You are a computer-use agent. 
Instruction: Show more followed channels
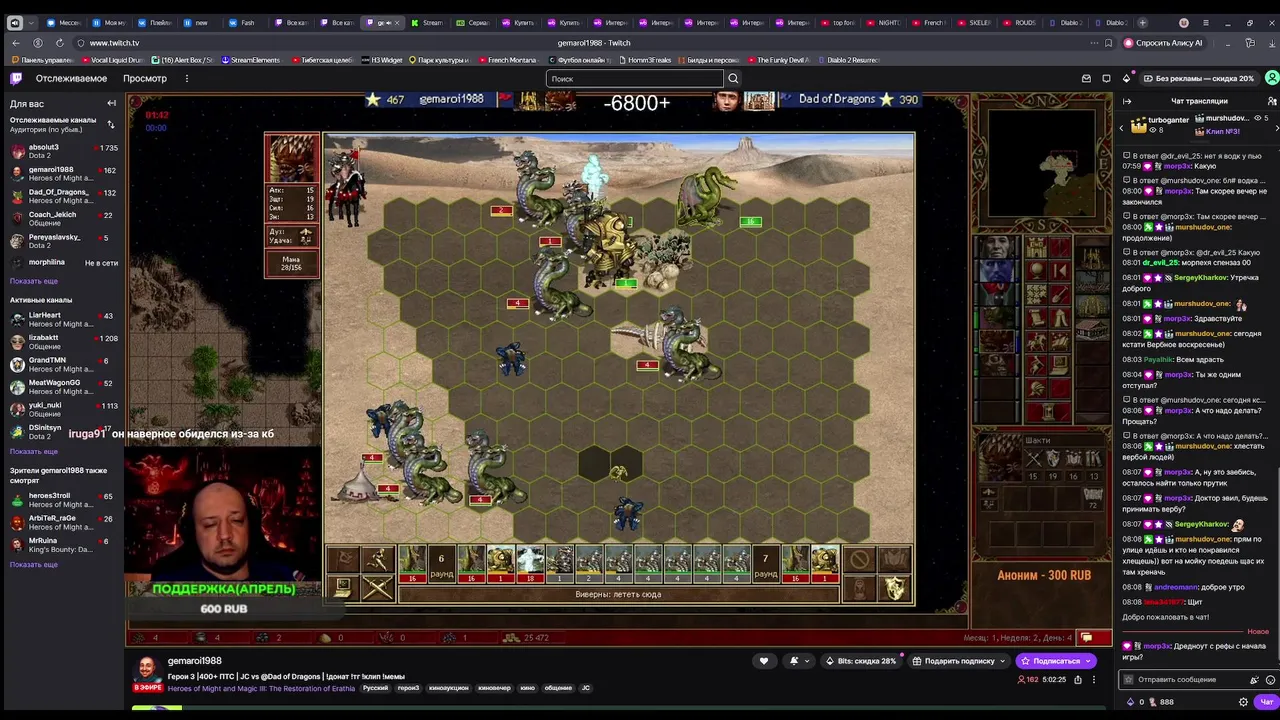34,281
